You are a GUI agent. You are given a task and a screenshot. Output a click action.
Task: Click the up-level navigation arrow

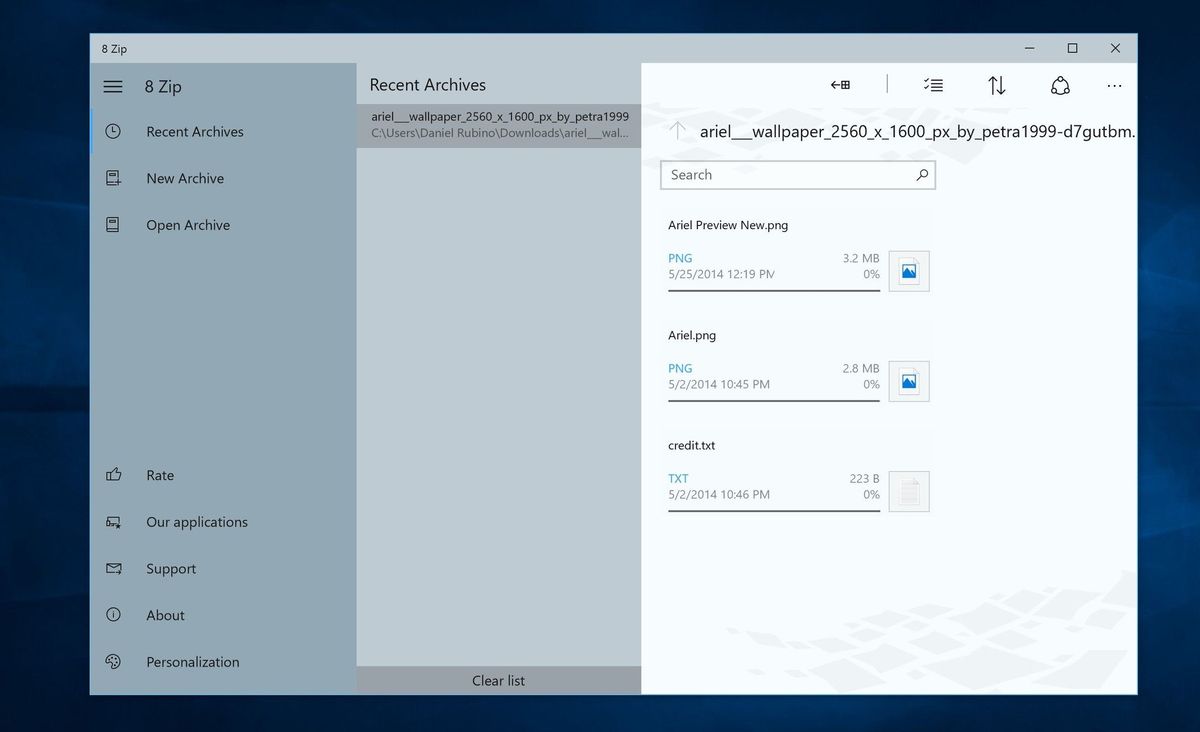click(x=676, y=131)
